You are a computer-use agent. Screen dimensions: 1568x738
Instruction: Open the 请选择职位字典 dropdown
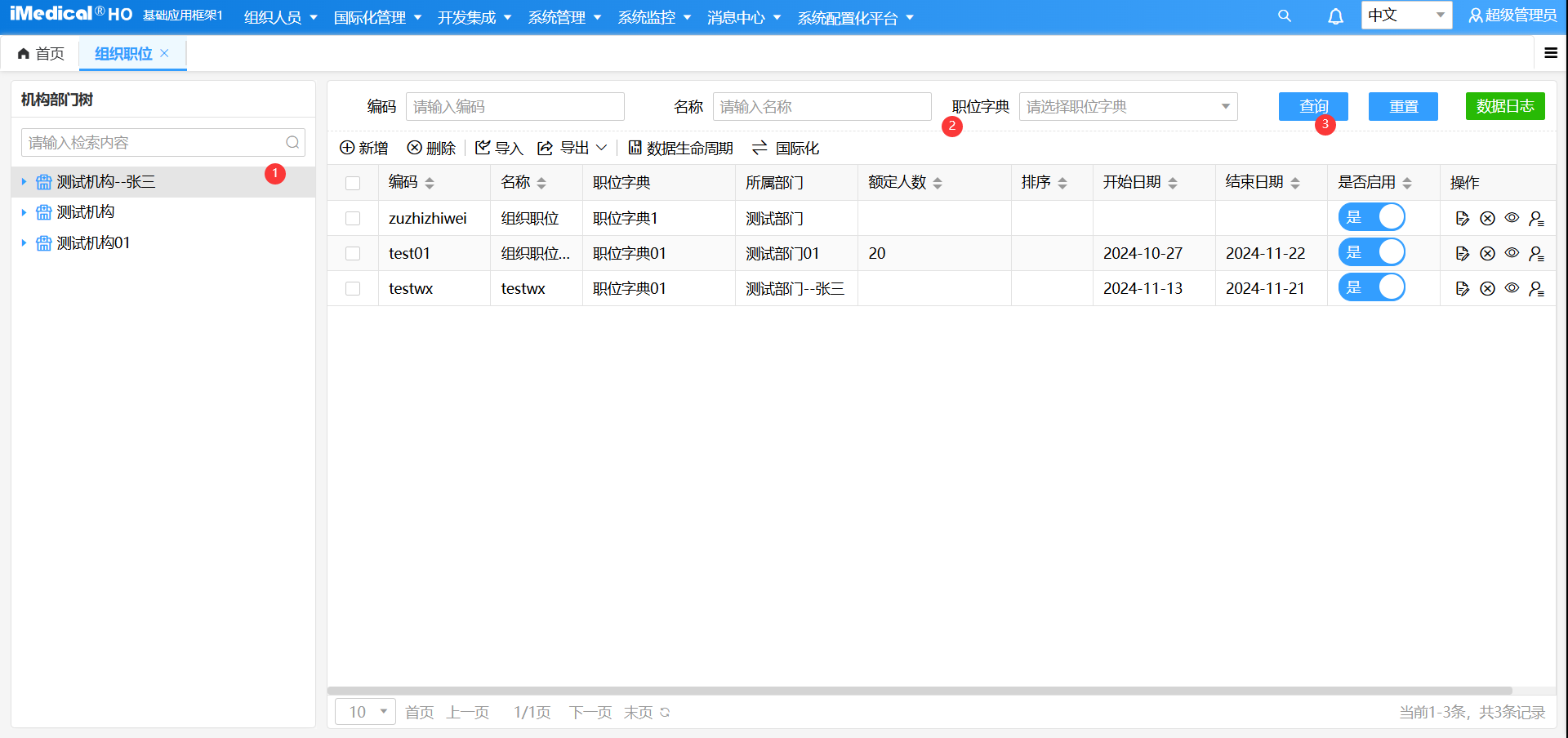click(1128, 106)
